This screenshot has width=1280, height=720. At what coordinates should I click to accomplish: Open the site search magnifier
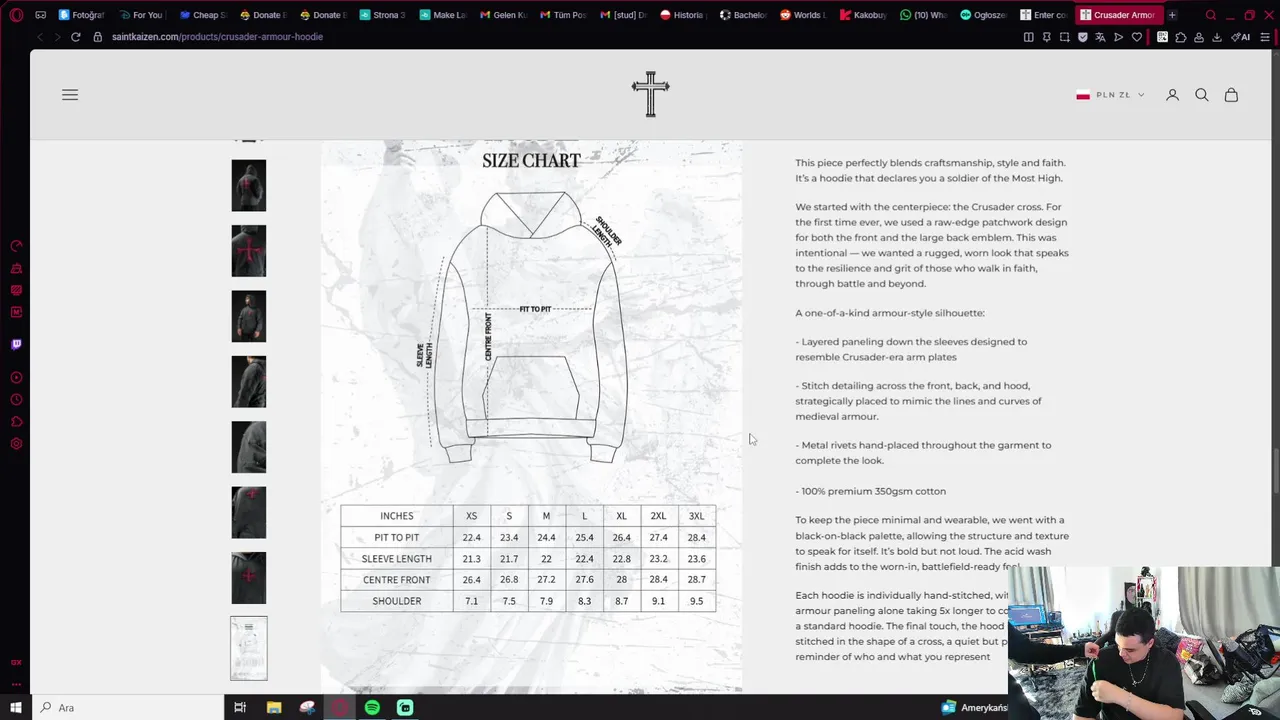pos(1202,95)
